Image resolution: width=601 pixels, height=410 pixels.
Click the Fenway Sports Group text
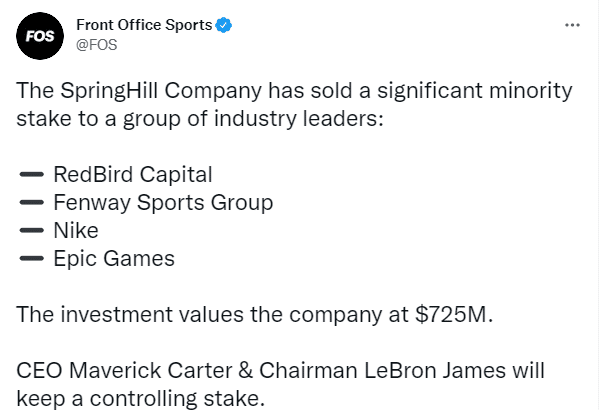(x=163, y=203)
